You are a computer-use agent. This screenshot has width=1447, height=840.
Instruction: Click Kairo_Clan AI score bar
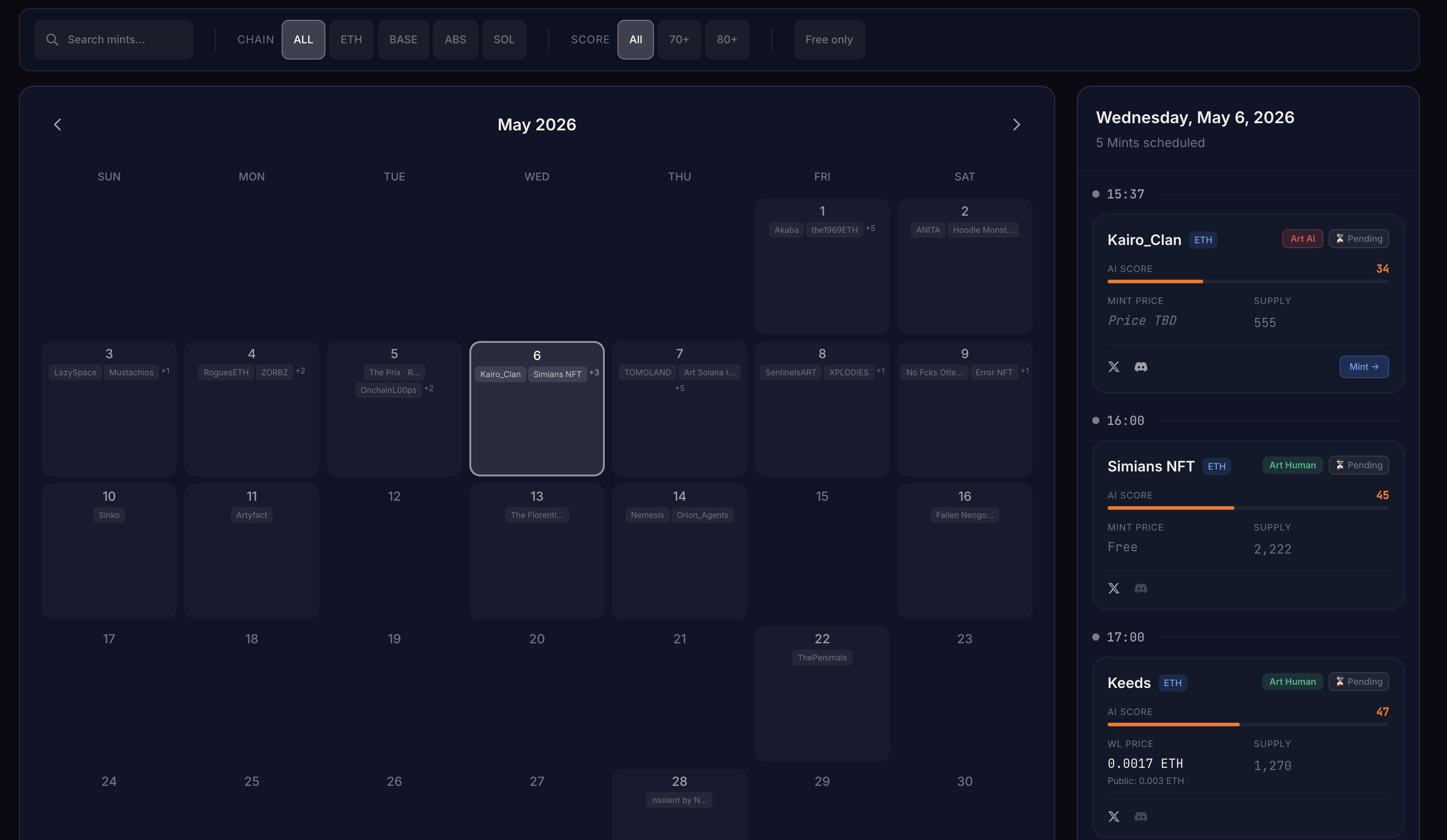(1248, 281)
